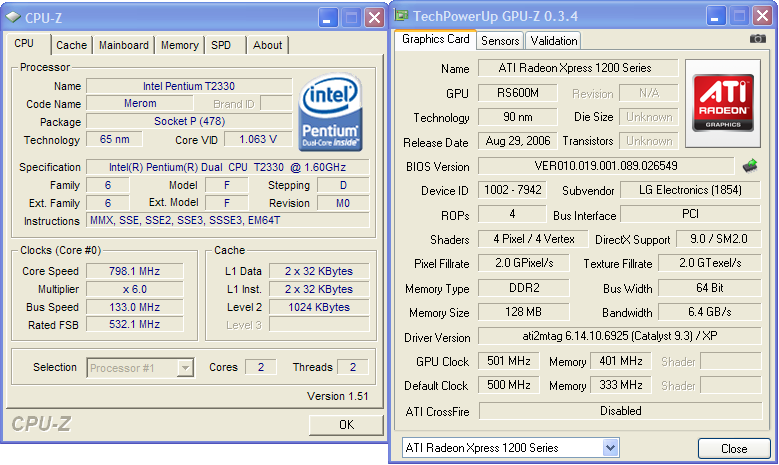
Task: Click the BIOS Version field
Action: tap(606, 166)
